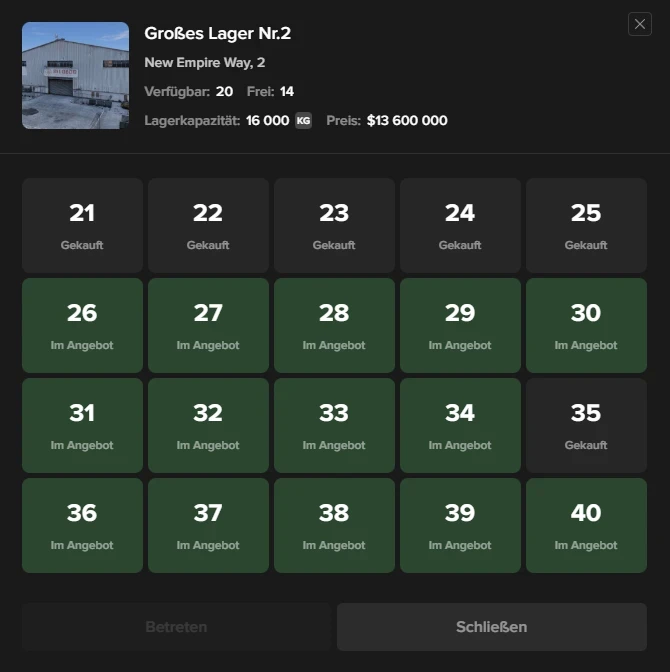Viewport: 670px width, 672px height.
Task: Select storage unit 34 Im Angebot
Action: pyautogui.click(x=460, y=426)
